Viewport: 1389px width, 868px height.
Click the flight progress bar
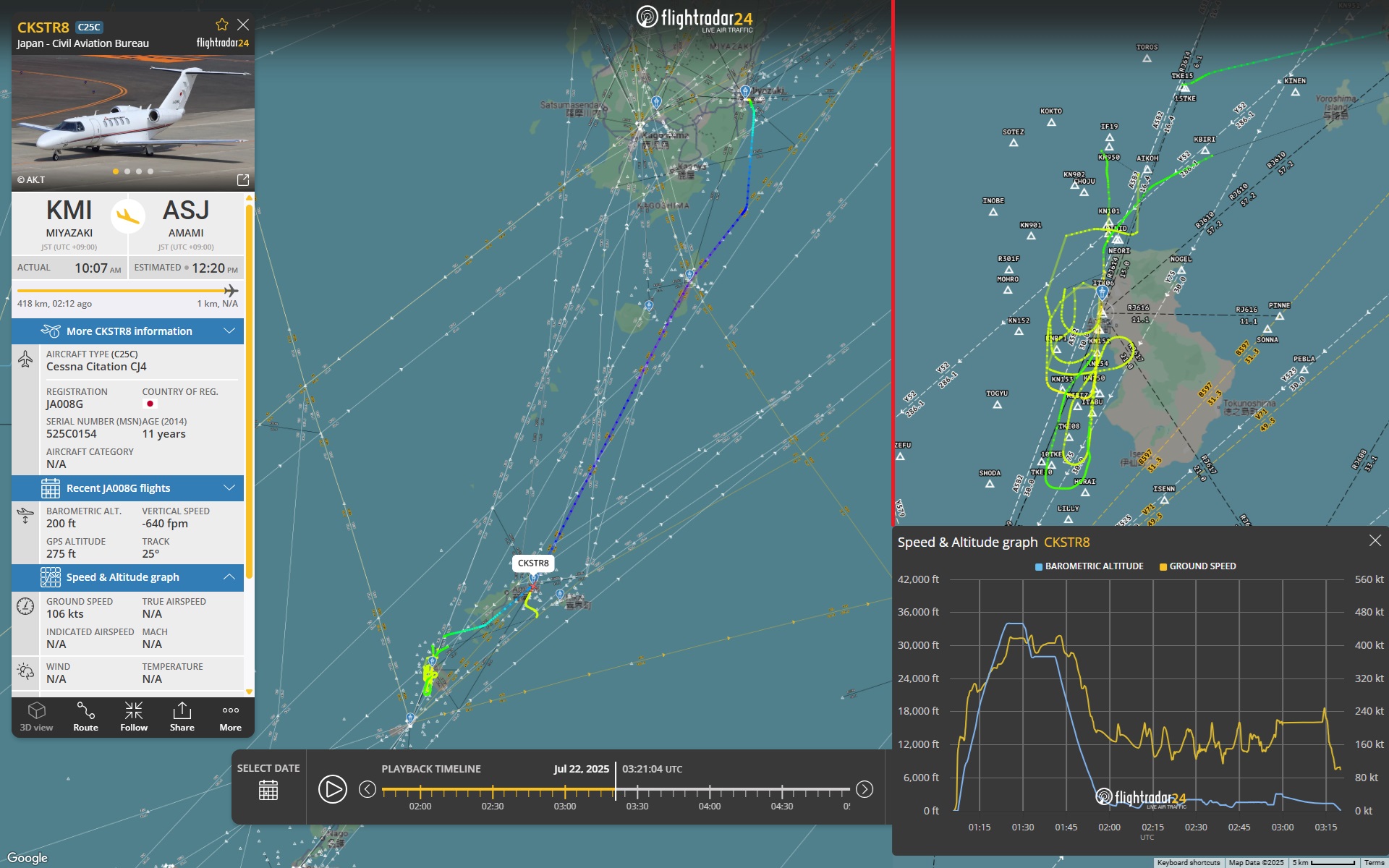coord(127,291)
